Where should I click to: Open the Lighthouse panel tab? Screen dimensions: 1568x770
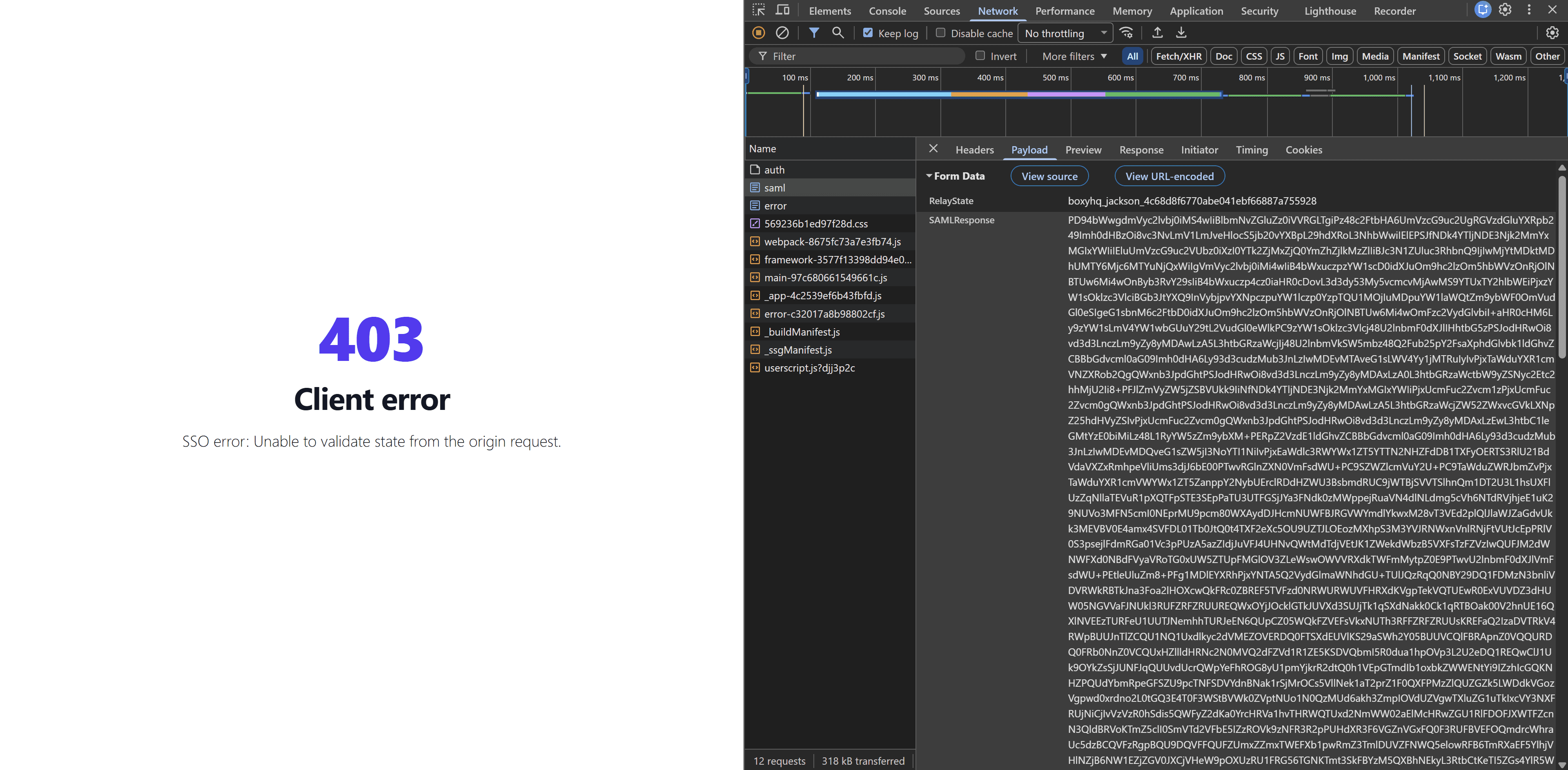tap(1330, 11)
